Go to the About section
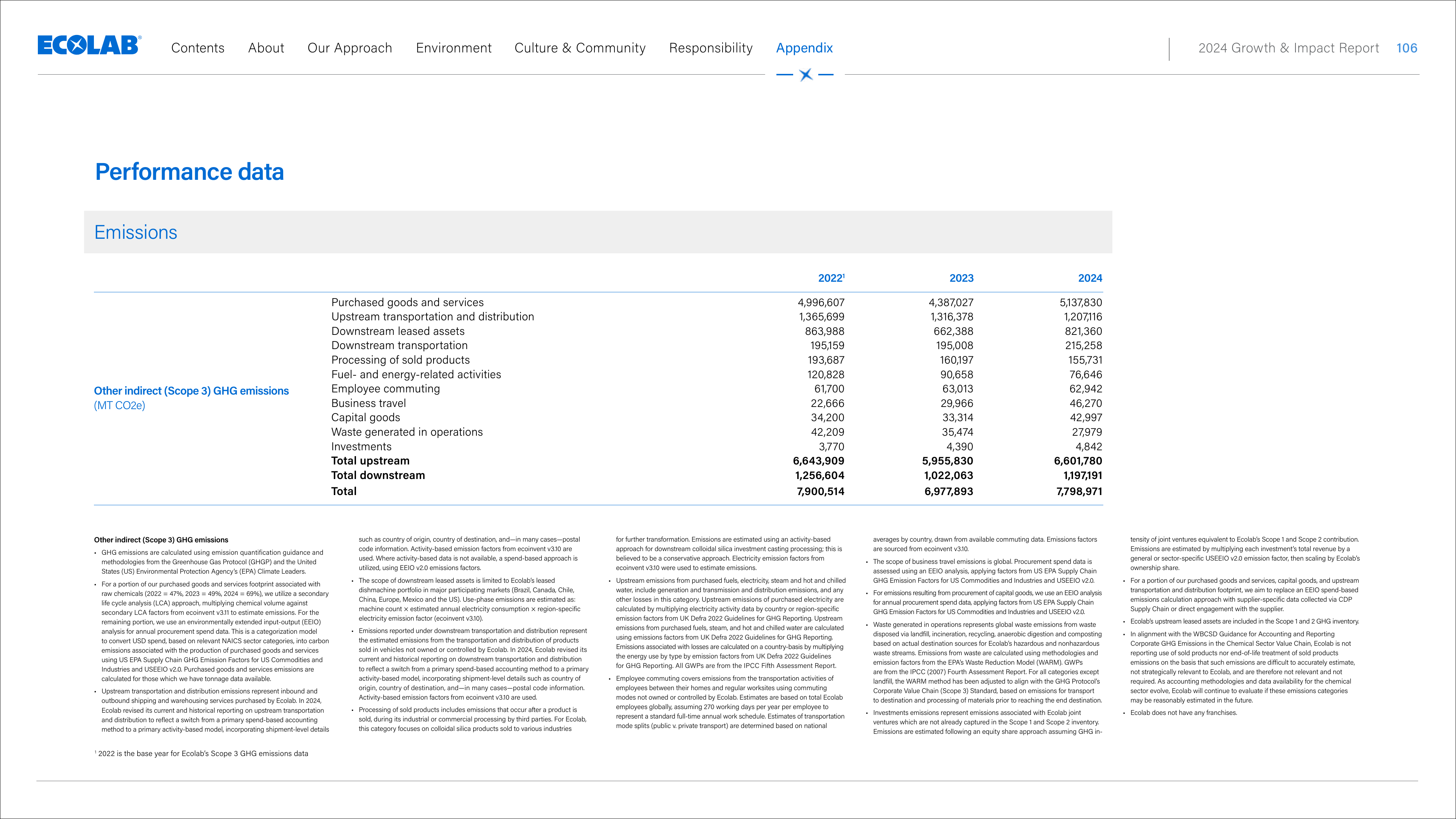Screen dimensions: 1456x819 click(266, 48)
